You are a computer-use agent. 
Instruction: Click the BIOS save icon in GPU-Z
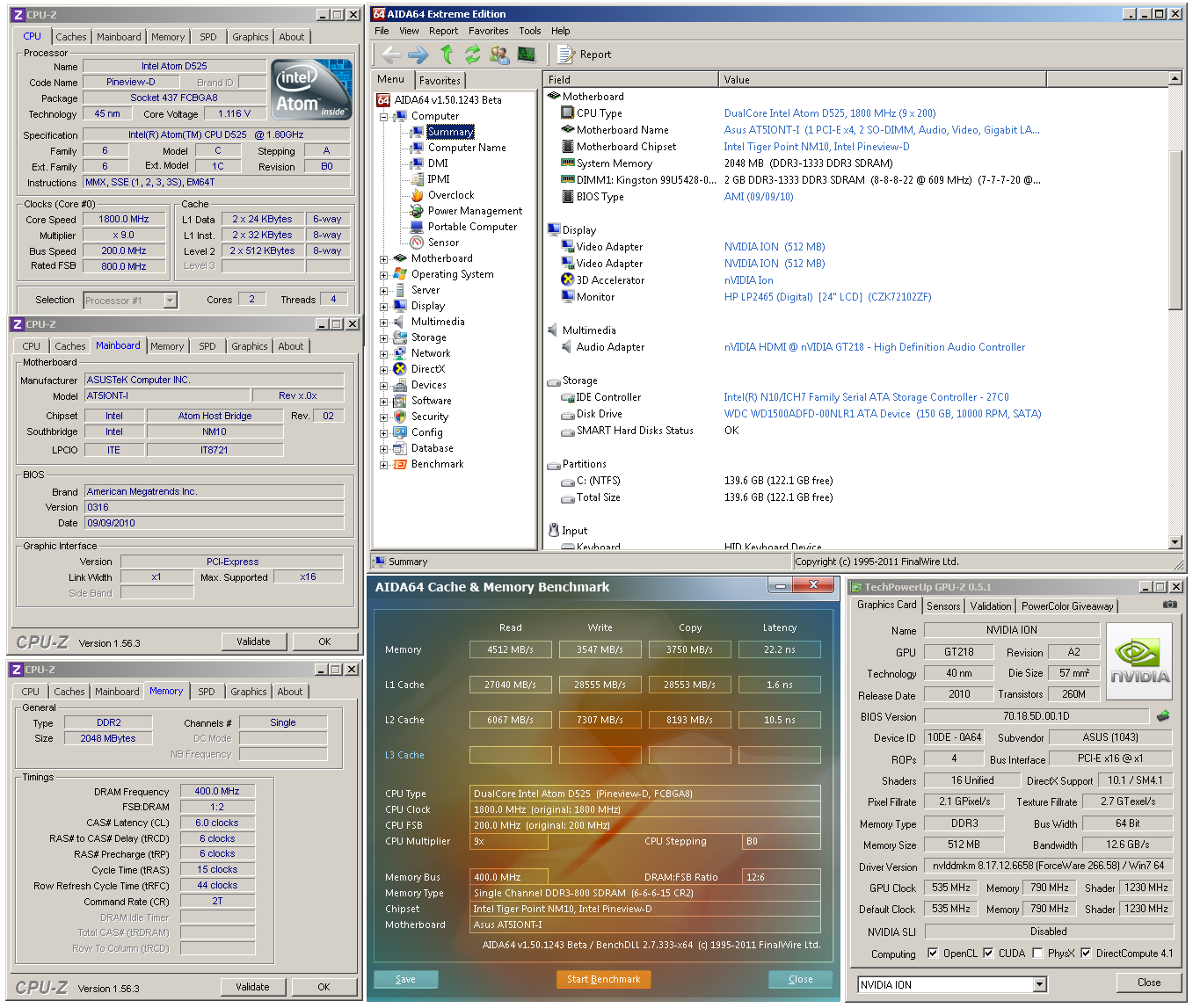[1163, 716]
